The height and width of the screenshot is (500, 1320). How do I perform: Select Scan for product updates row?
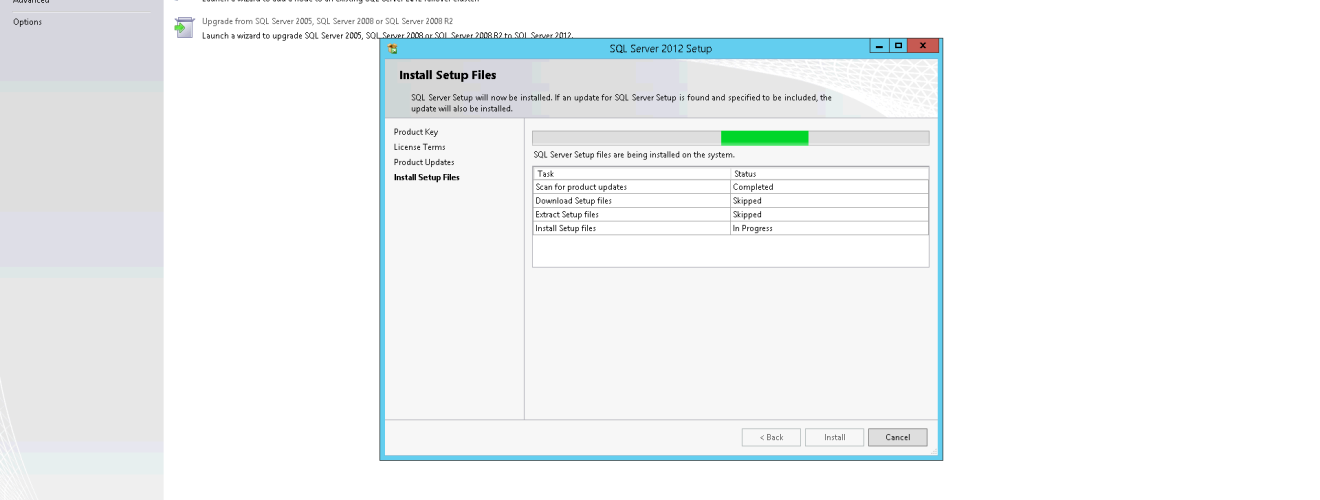(x=730, y=187)
